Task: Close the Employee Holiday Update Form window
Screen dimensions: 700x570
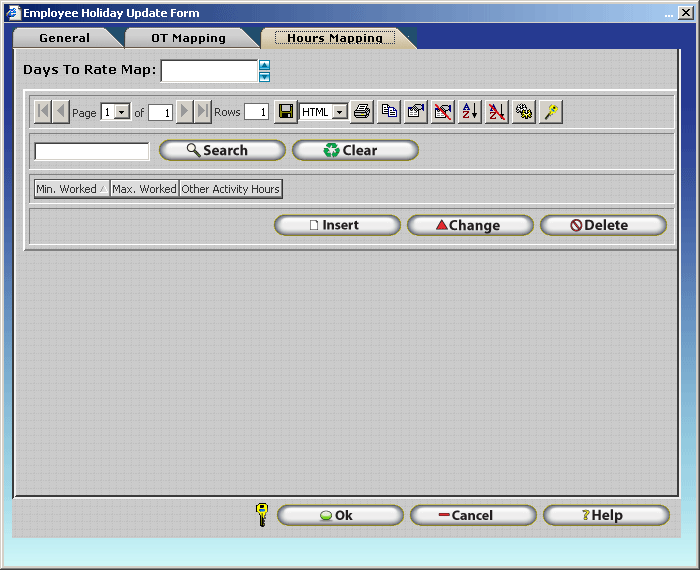Action: (686, 12)
